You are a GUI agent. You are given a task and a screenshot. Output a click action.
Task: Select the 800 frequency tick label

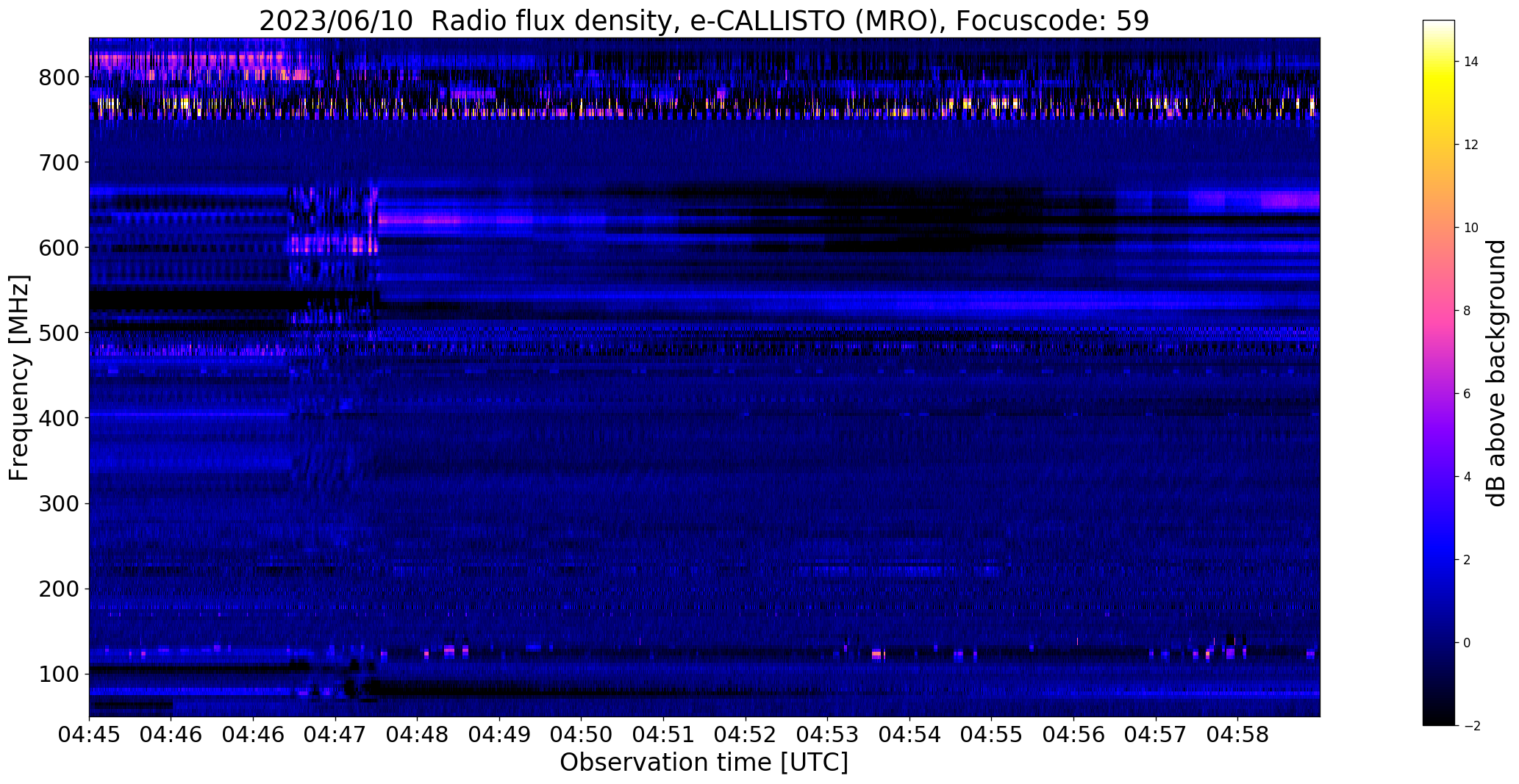pos(59,76)
